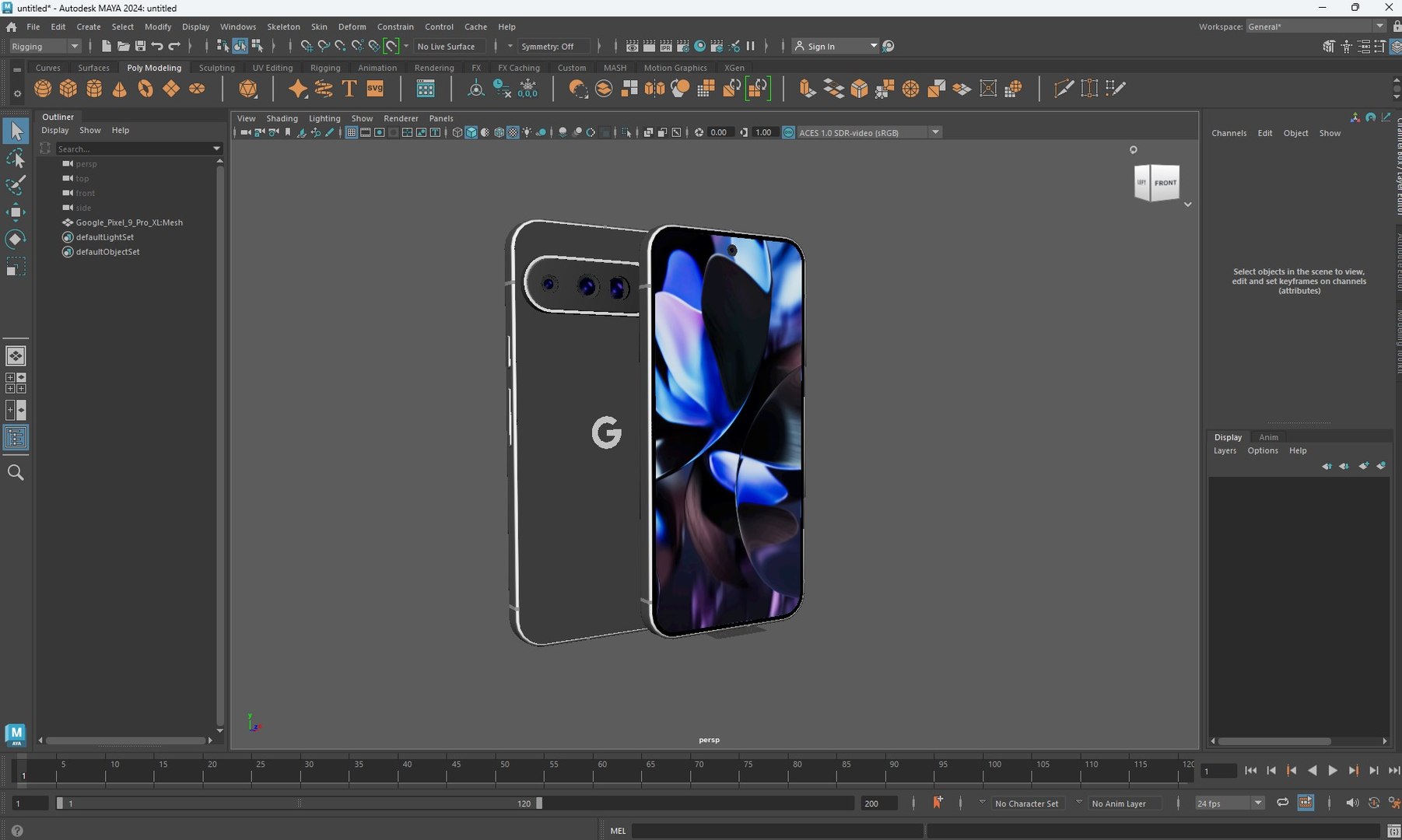The height and width of the screenshot is (840, 1402).
Task: Expand the view cube options chevron
Action: (1187, 205)
